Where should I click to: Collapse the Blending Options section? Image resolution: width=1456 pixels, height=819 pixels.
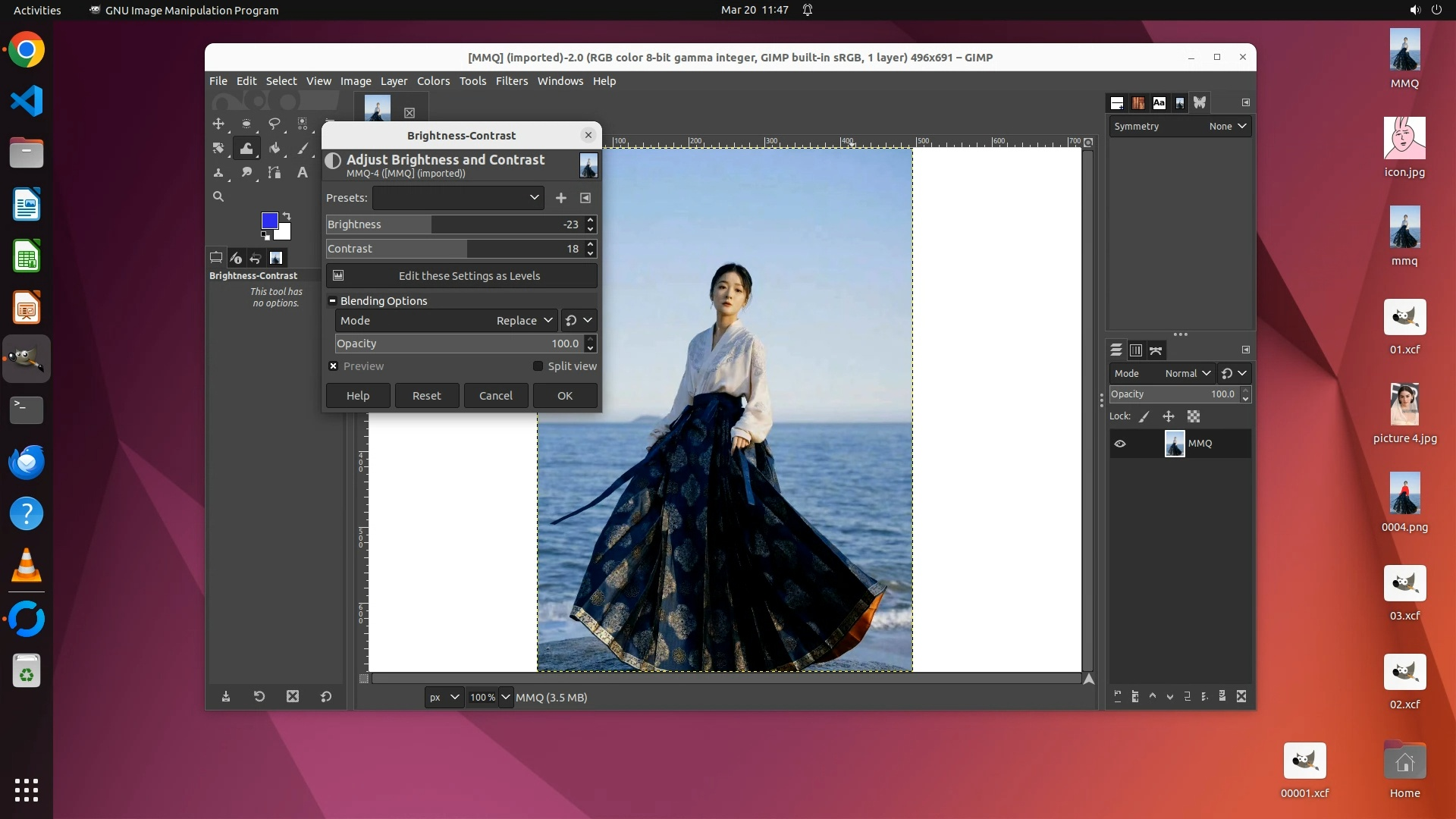(x=332, y=301)
